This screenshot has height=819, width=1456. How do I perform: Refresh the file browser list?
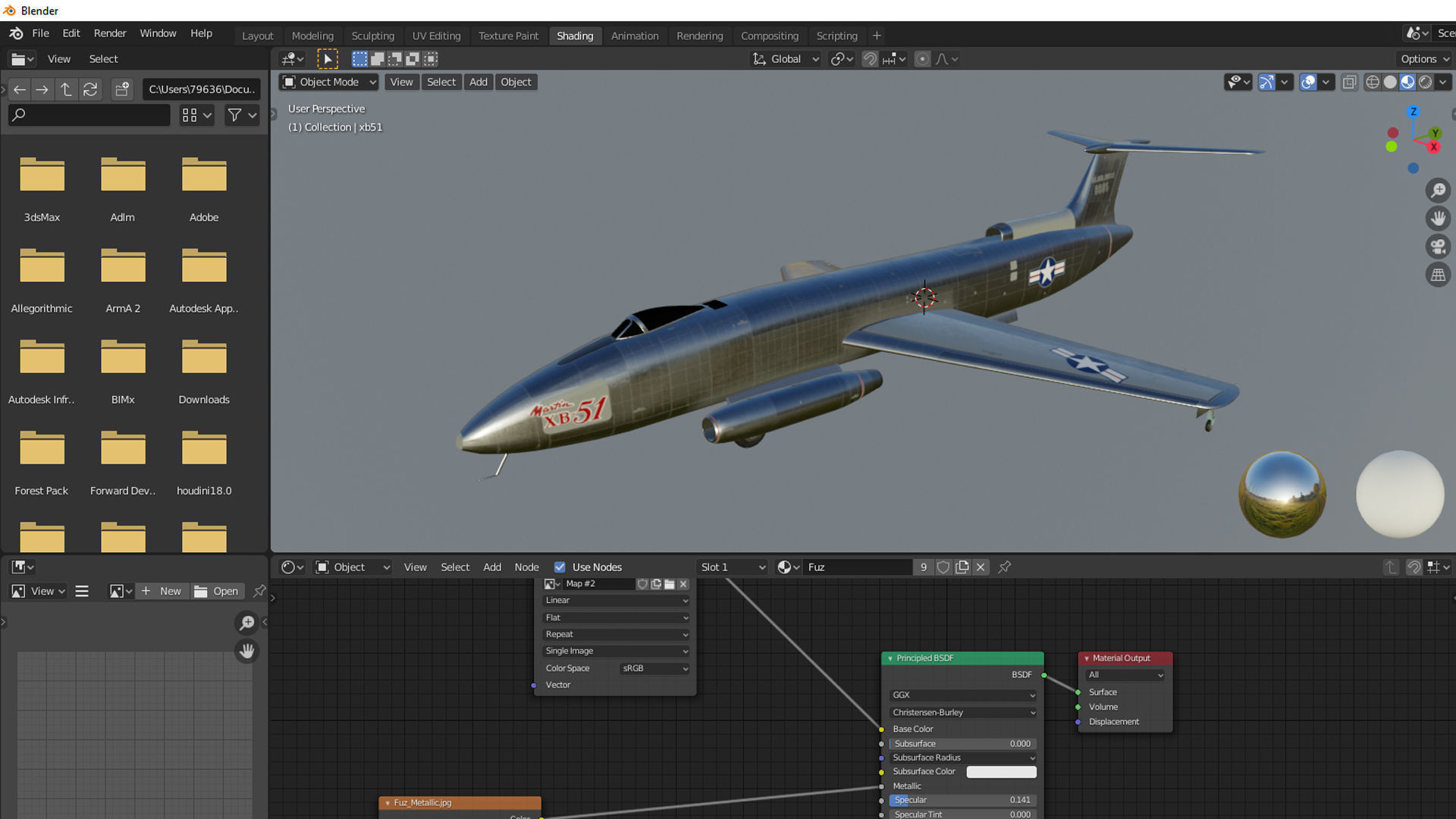[x=90, y=89]
